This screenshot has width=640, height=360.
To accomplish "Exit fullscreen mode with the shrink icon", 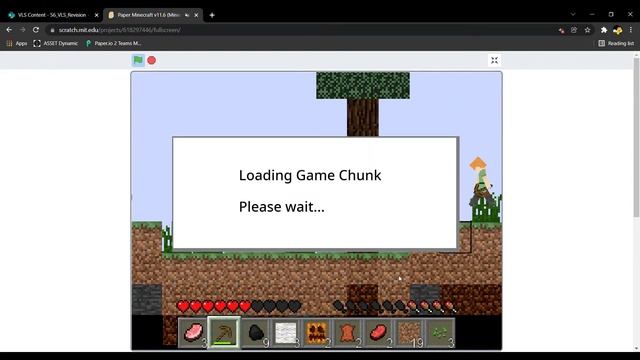I will [494, 60].
